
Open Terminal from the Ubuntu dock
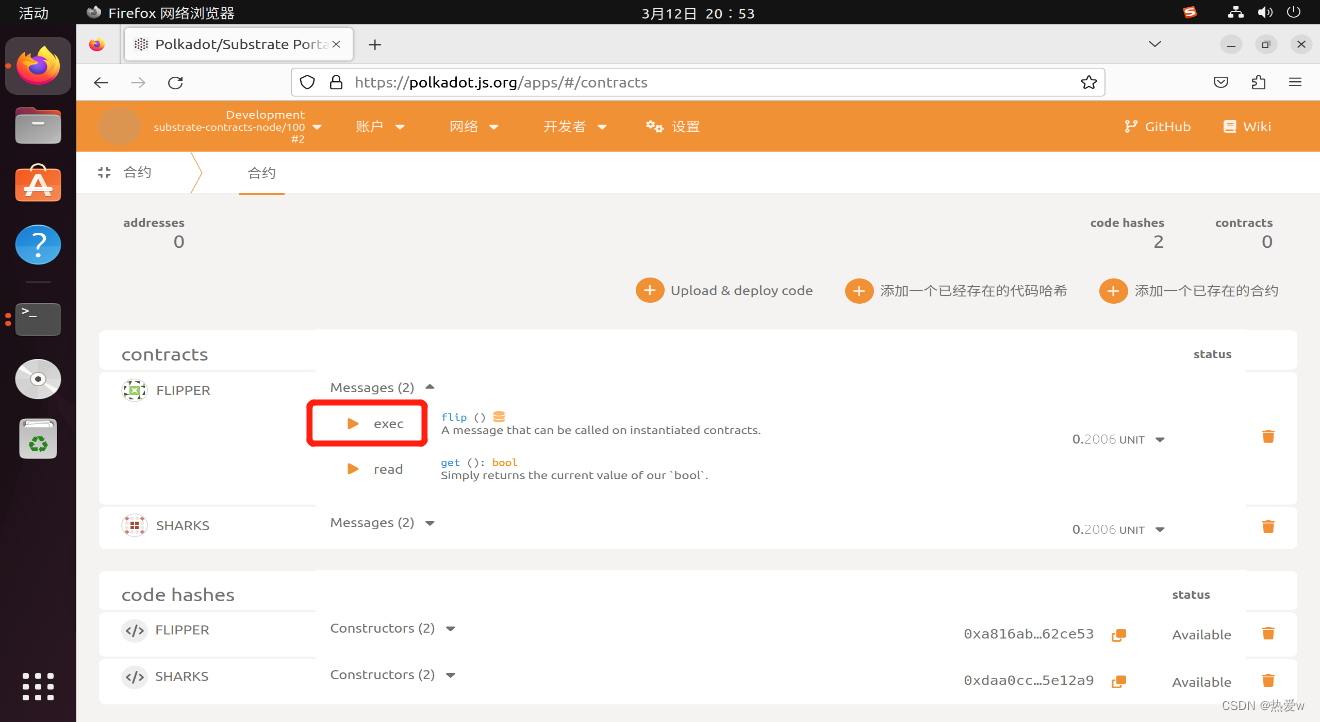[x=38, y=319]
